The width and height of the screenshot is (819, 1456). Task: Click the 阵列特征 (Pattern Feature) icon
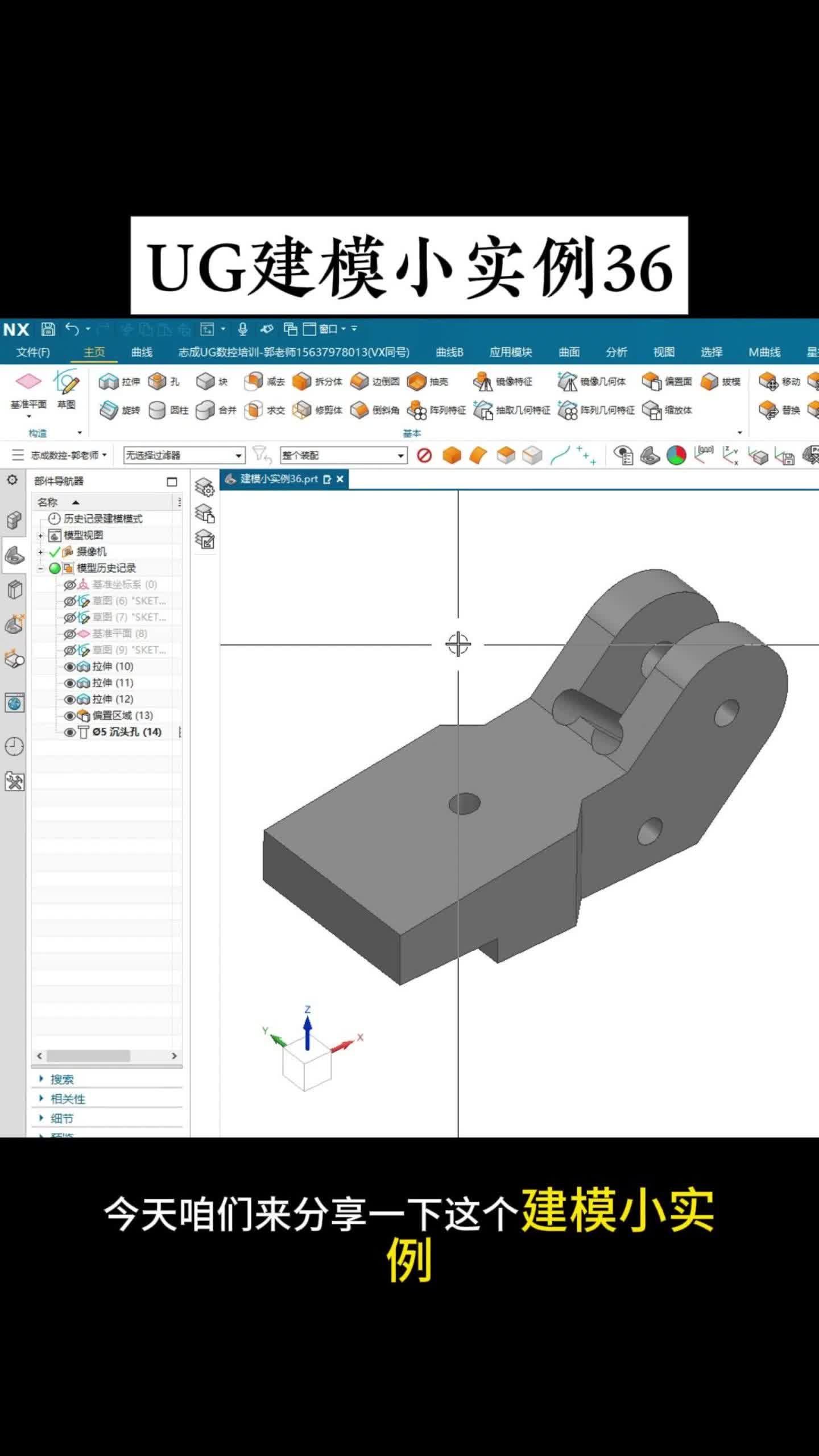click(x=417, y=410)
